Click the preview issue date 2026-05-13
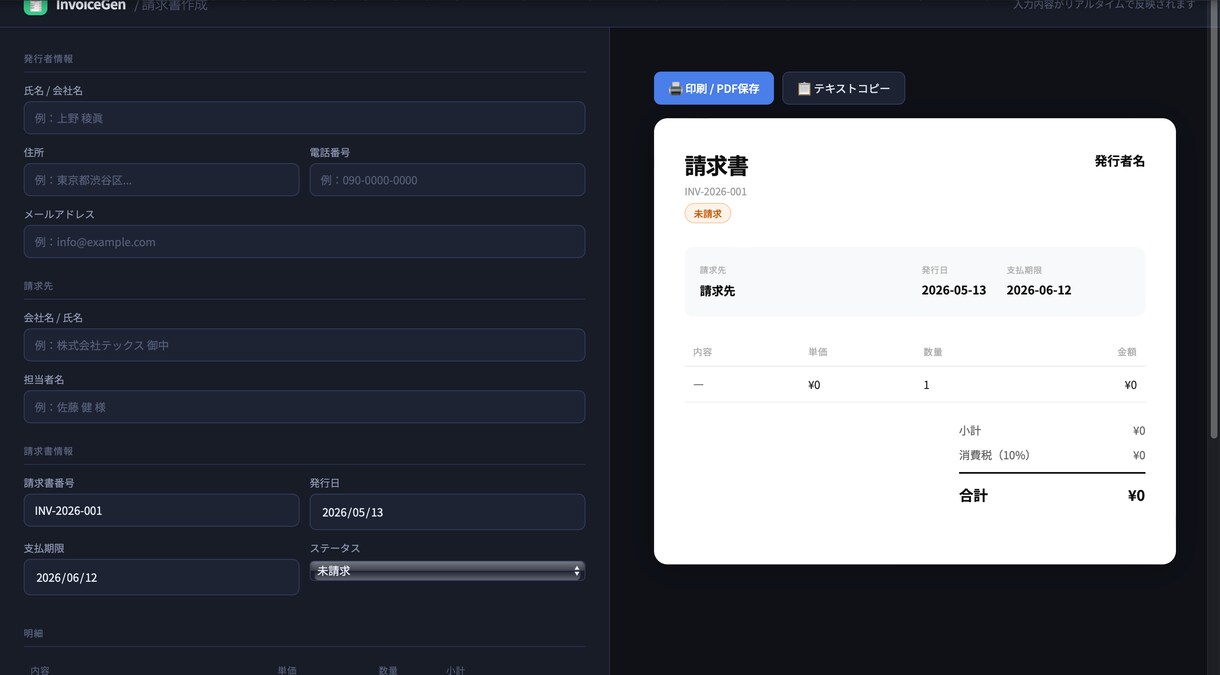The width and height of the screenshot is (1220, 675). click(x=953, y=290)
